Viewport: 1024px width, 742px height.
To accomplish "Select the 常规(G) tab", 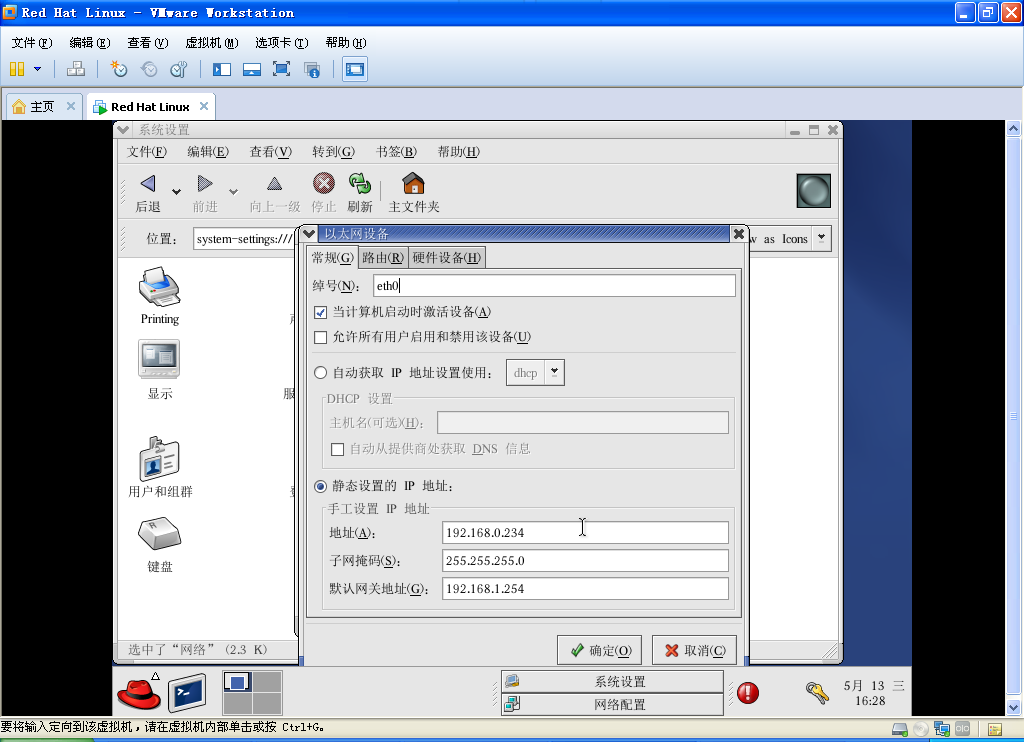I will [332, 257].
